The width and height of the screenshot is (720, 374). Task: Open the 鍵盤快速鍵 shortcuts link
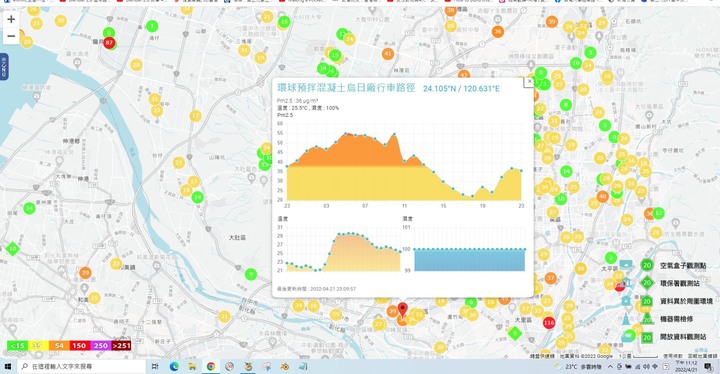[542, 356]
